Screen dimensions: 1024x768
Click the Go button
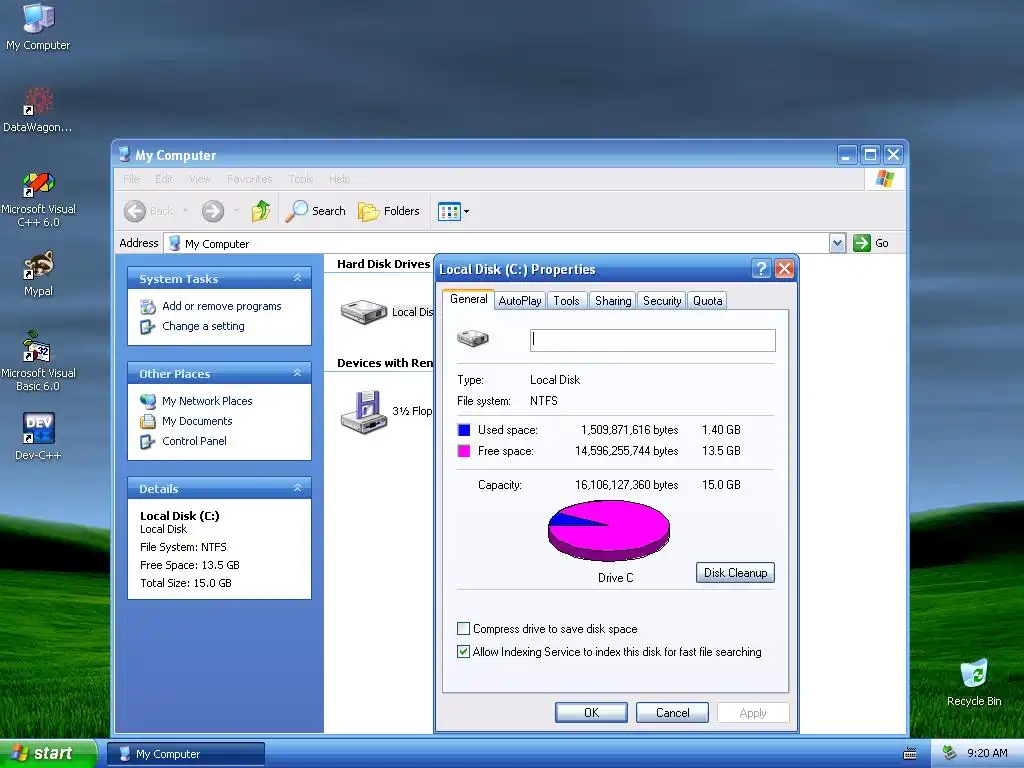click(x=871, y=243)
